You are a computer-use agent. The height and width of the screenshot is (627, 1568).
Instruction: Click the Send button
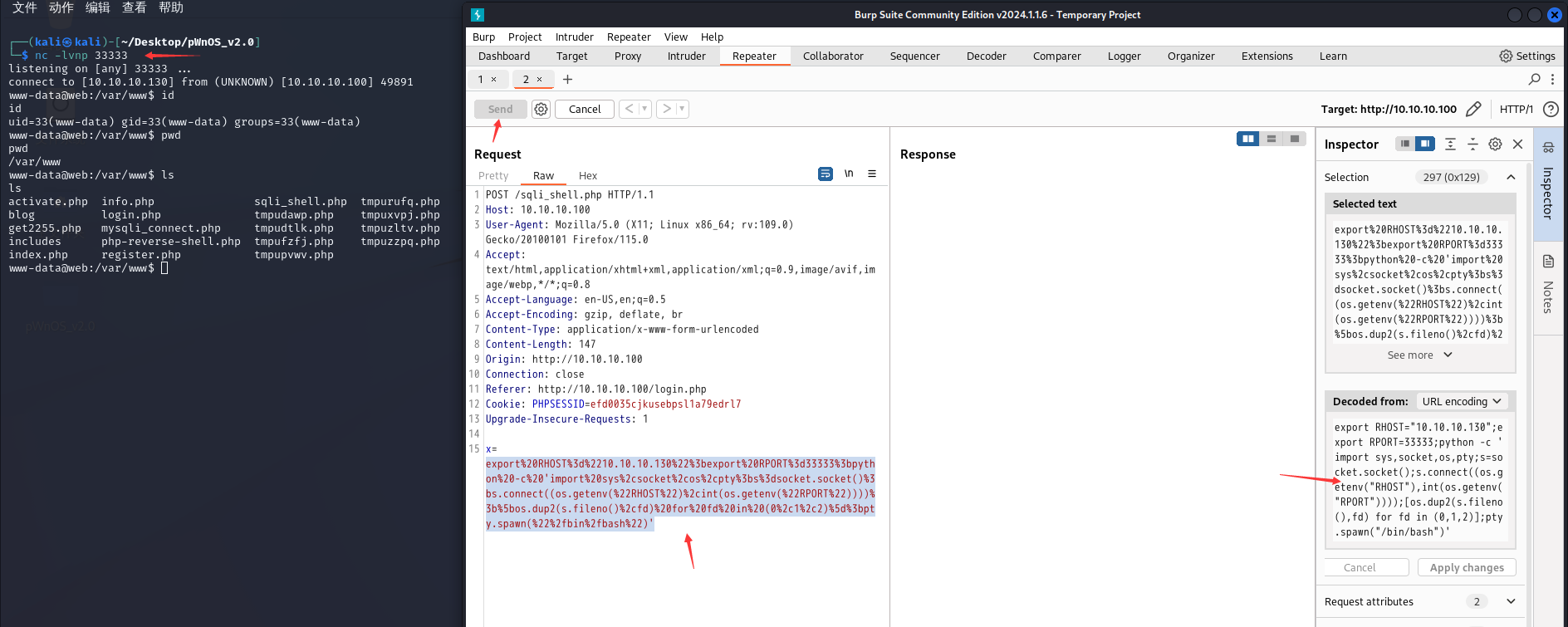point(500,109)
